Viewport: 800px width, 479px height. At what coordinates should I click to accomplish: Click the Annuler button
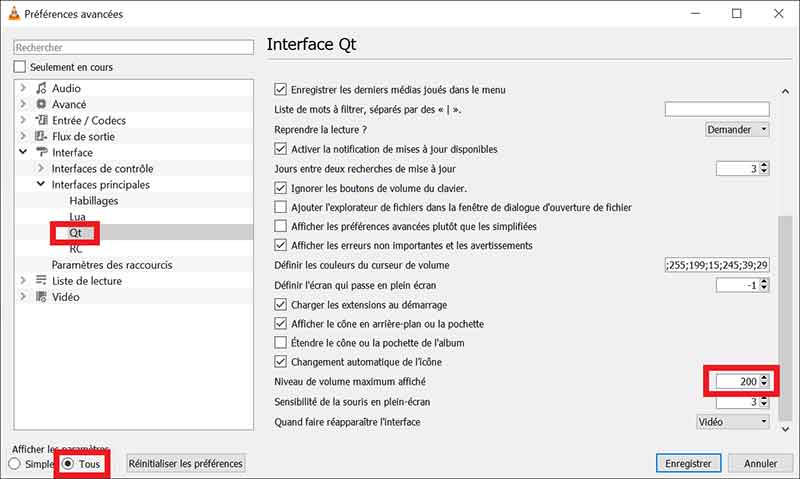(760, 463)
